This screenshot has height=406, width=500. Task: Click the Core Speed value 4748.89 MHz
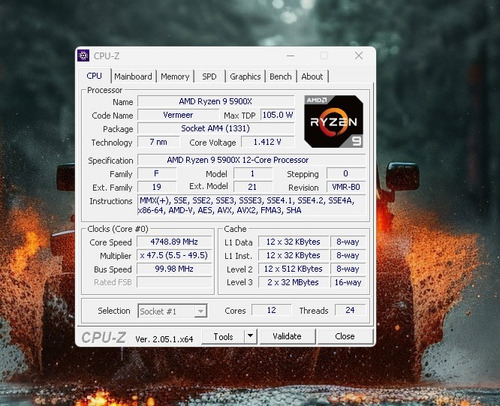click(x=174, y=242)
